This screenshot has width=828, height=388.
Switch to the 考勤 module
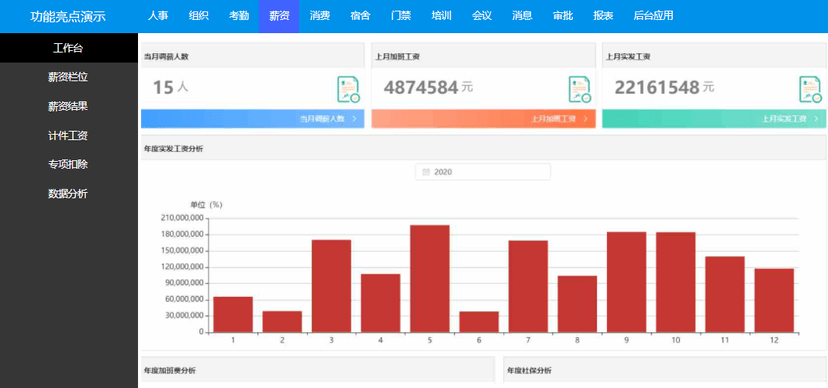(x=239, y=16)
